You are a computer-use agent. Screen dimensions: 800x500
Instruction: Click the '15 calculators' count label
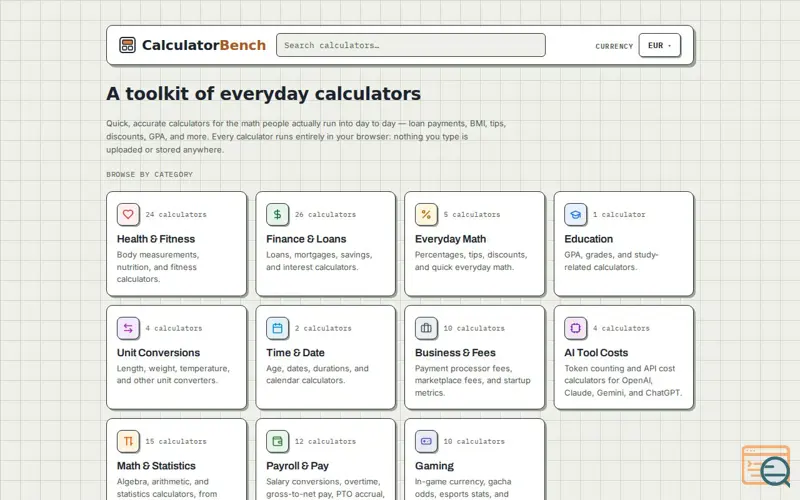click(176, 441)
